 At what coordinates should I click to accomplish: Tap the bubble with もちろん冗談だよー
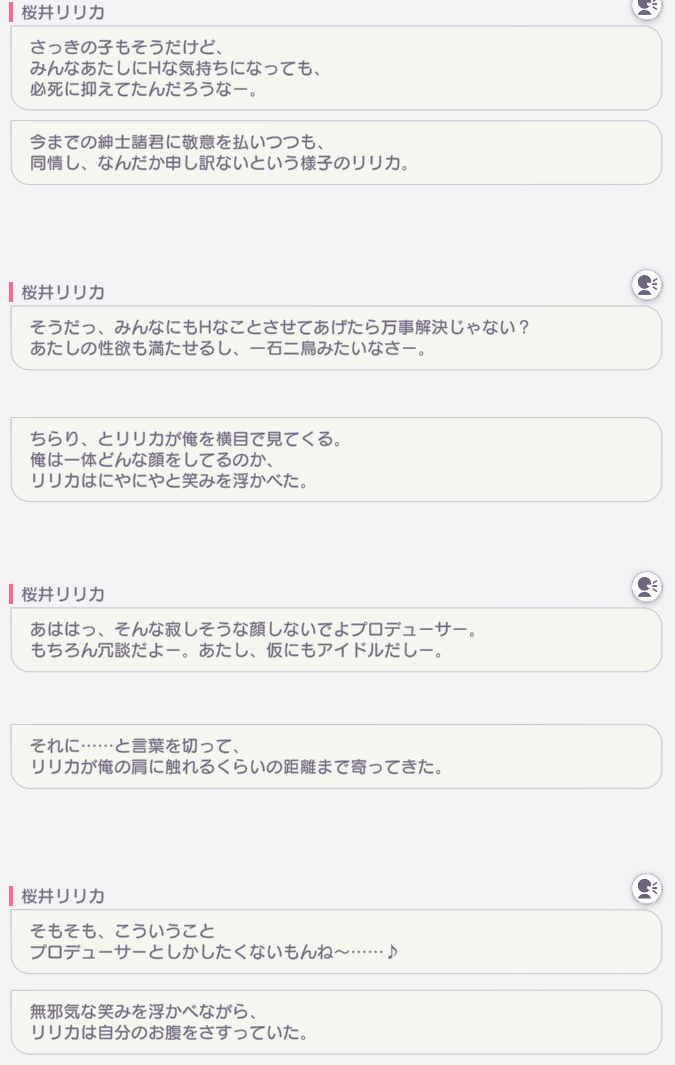point(336,640)
